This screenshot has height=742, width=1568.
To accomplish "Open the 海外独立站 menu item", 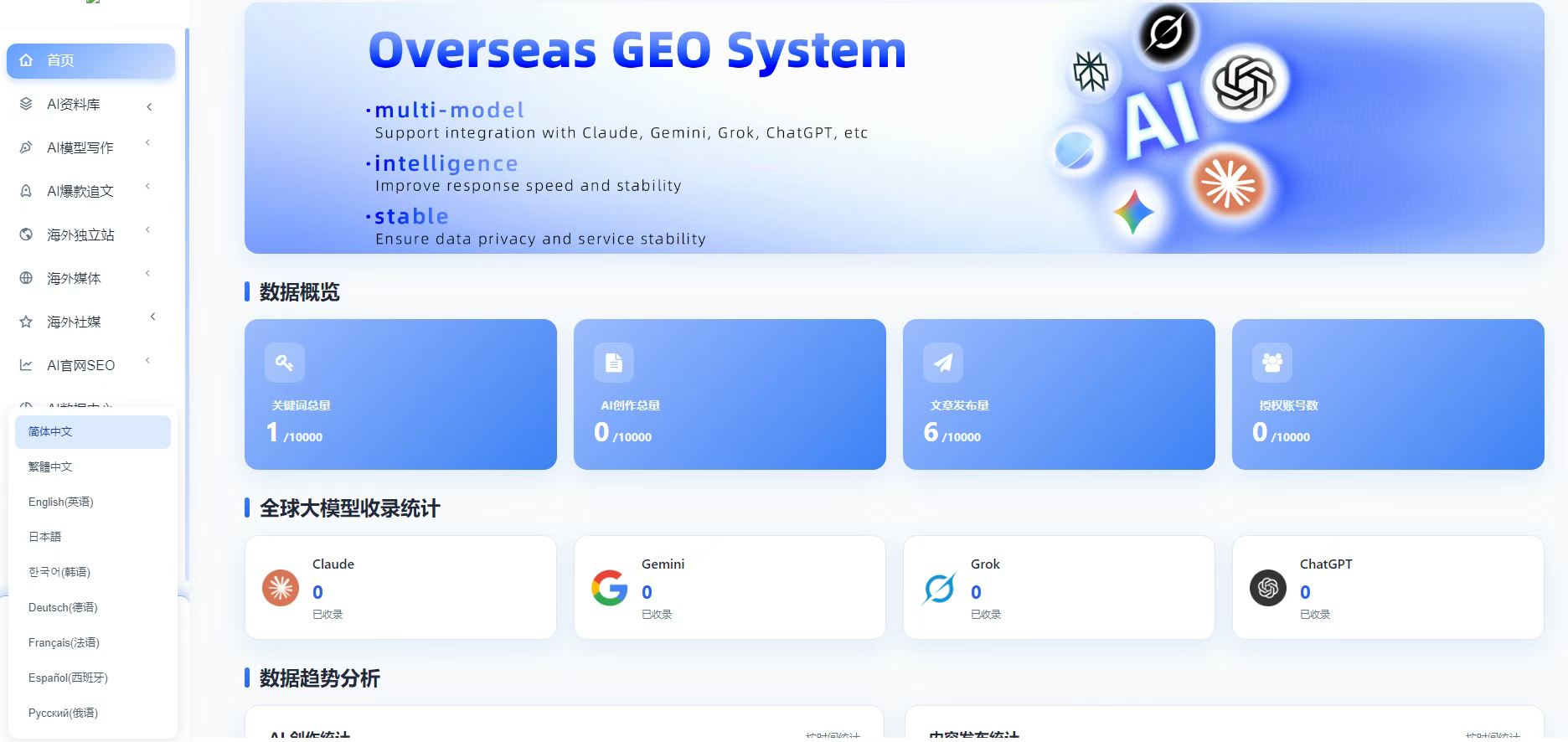I will coord(90,234).
